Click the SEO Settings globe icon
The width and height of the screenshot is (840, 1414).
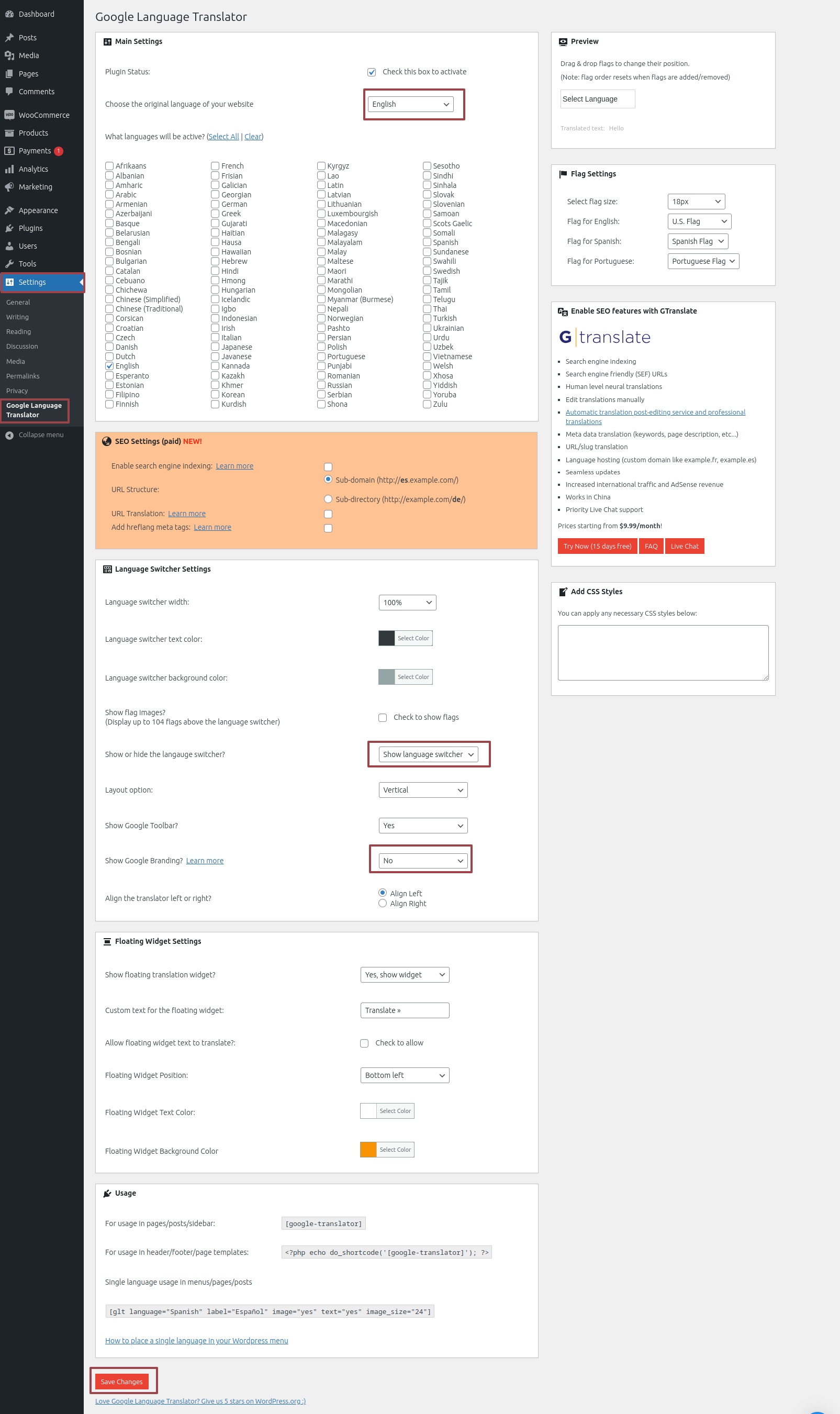pos(106,441)
